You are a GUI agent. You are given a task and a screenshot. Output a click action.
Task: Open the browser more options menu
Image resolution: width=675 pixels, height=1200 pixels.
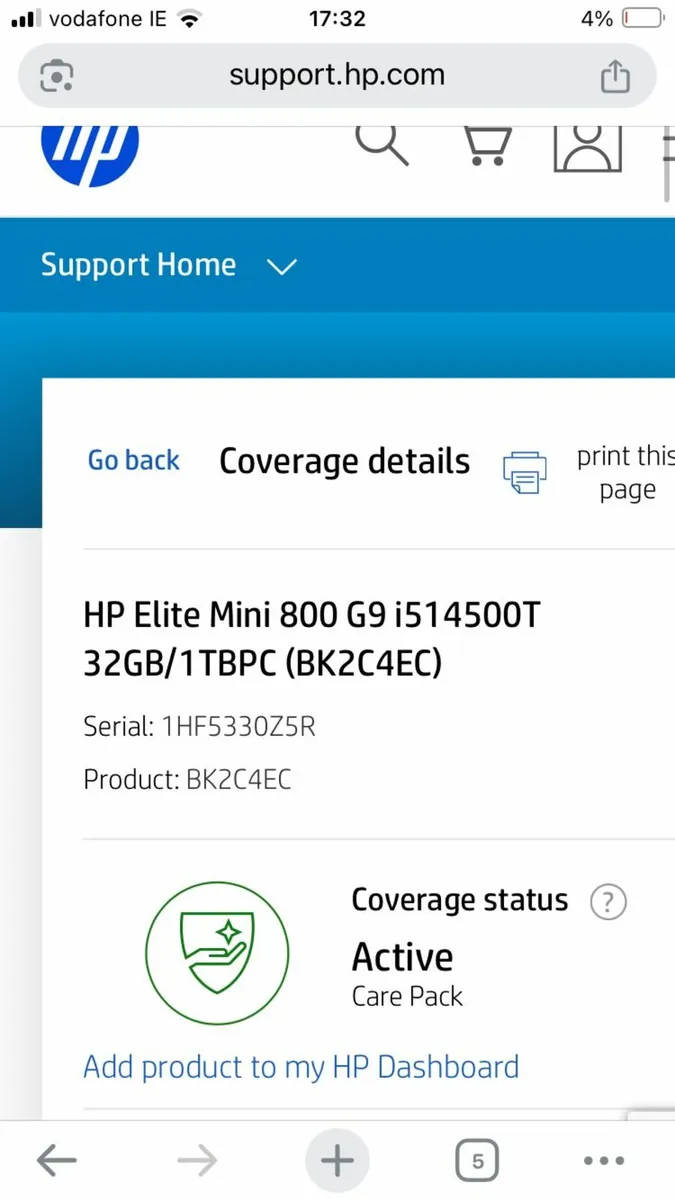coord(603,1161)
